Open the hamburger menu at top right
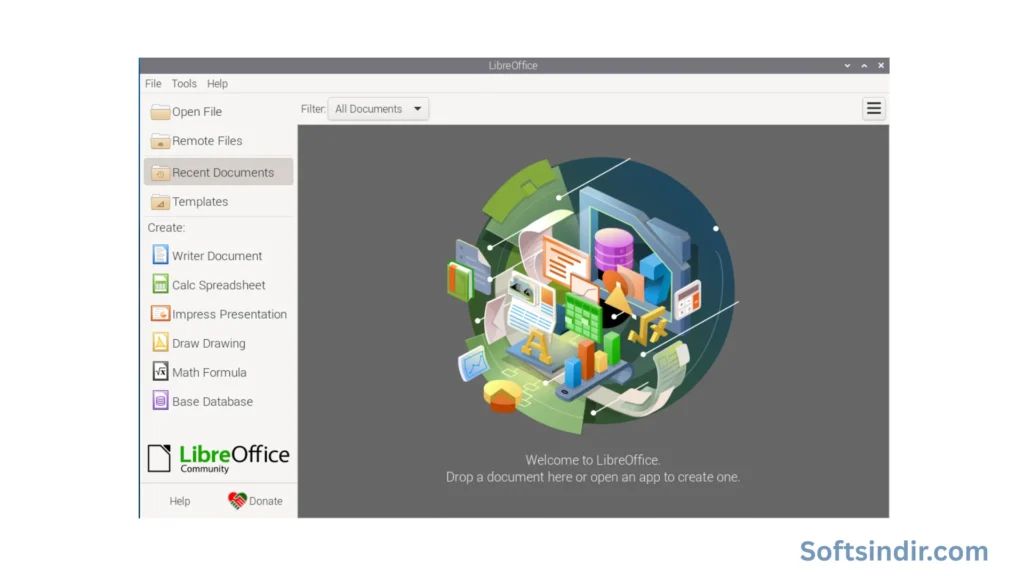The image size is (1024, 576). [x=873, y=108]
